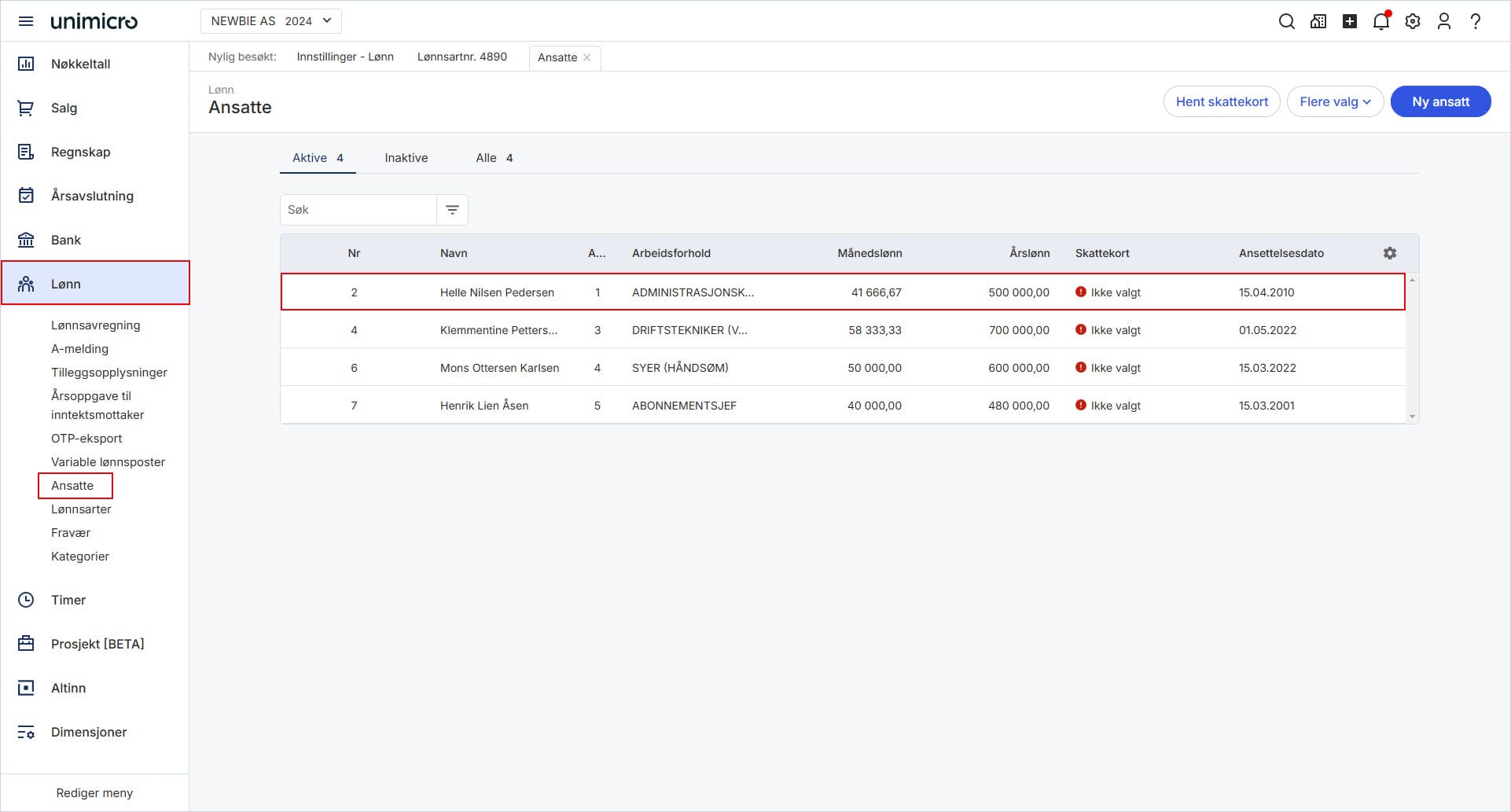Select Ansatte in the Lønn submenu
1511x812 pixels.
[72, 486]
